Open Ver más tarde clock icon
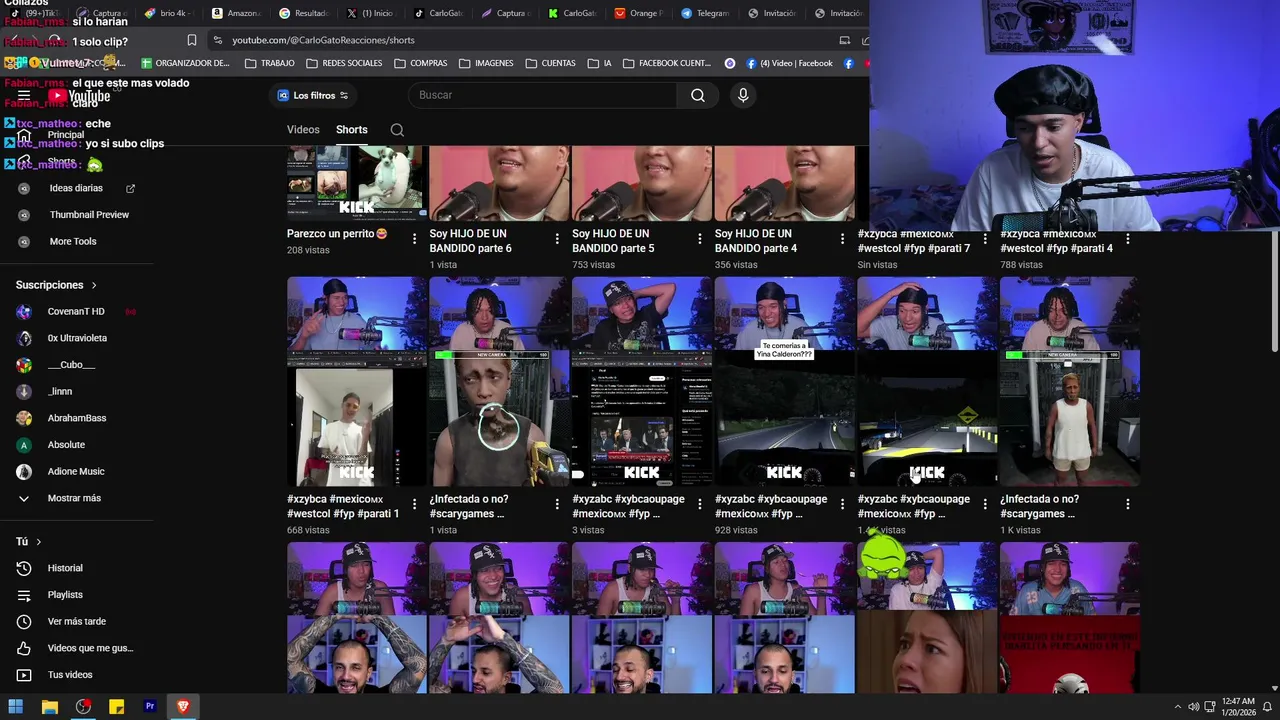 pos(24,621)
